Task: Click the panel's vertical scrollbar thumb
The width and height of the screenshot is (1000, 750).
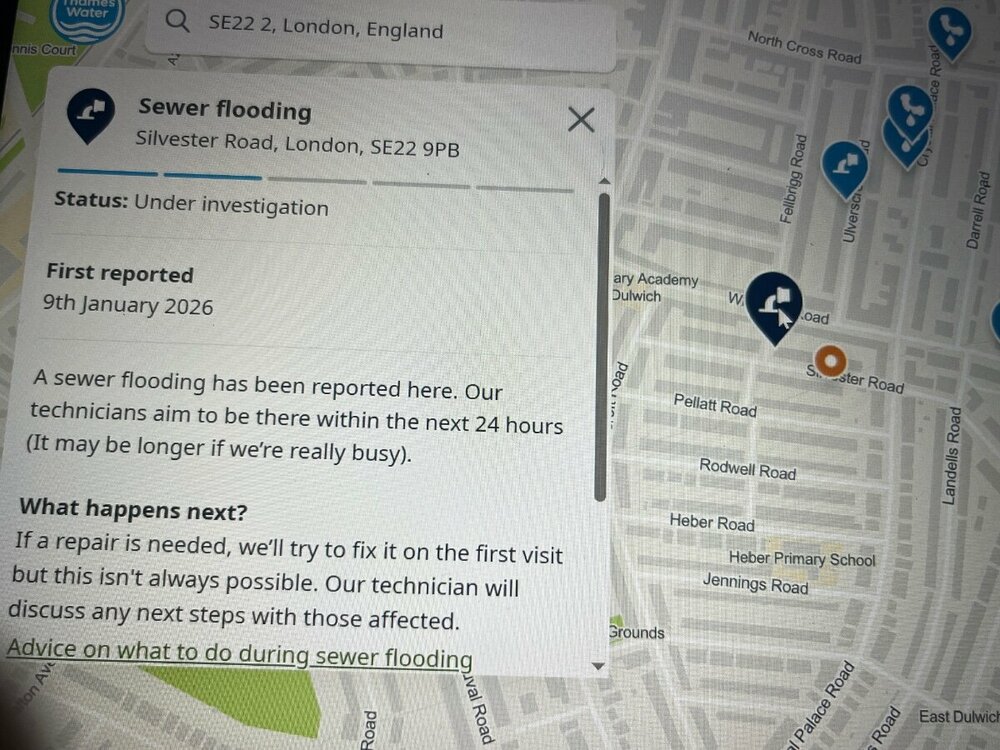Action: pos(602,347)
